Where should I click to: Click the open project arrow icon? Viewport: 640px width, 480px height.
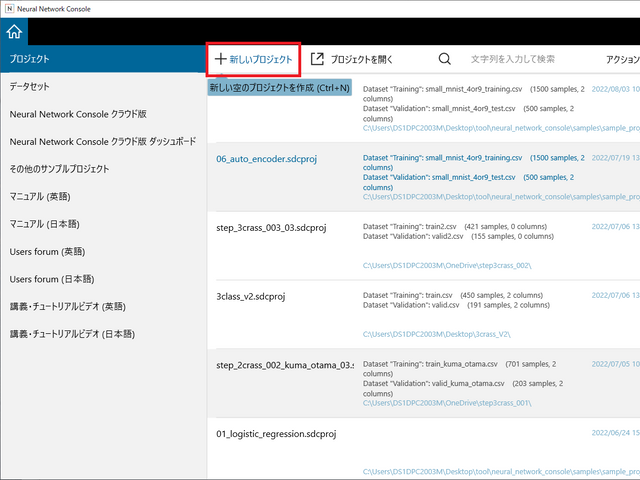317,60
